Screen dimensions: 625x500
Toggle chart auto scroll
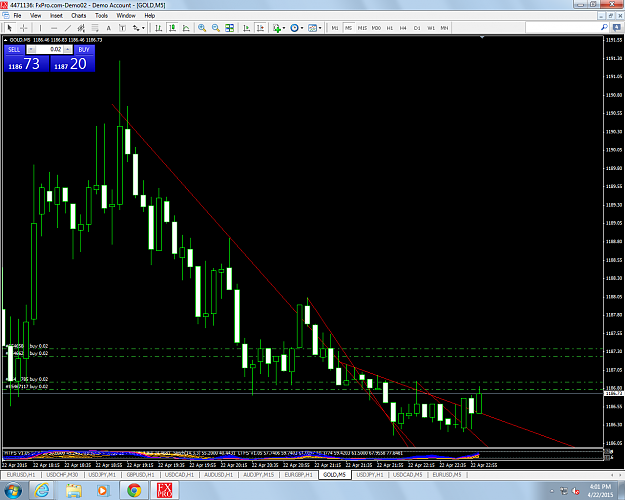pos(247,28)
